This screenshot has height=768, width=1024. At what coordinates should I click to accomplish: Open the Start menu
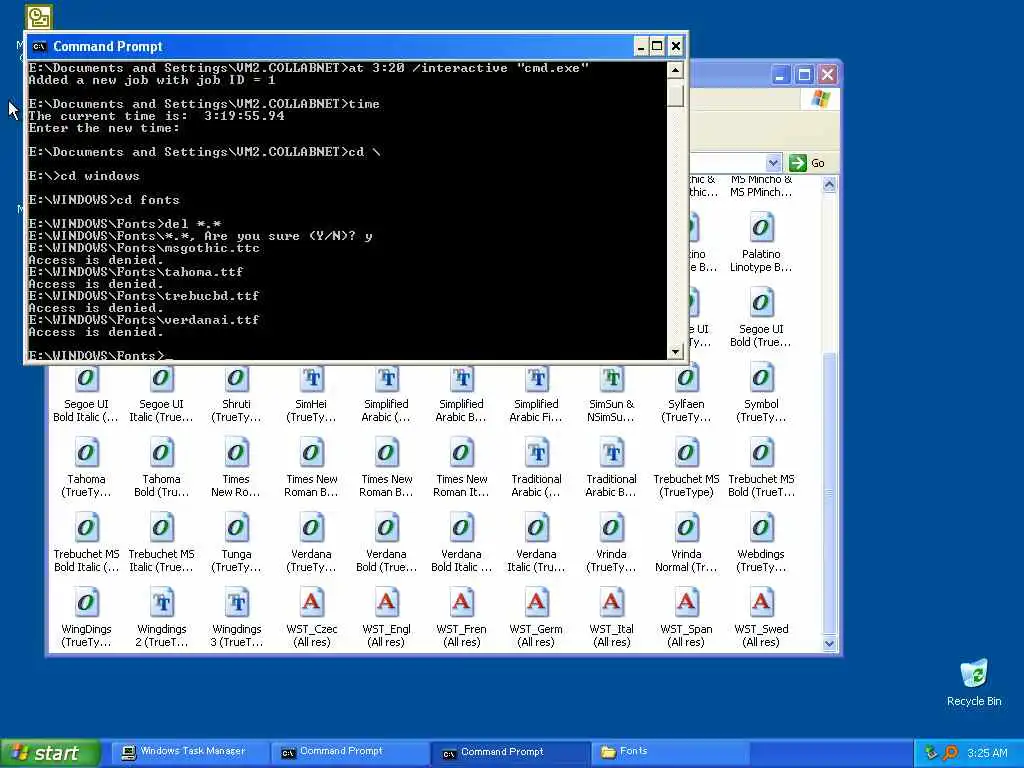pos(50,753)
